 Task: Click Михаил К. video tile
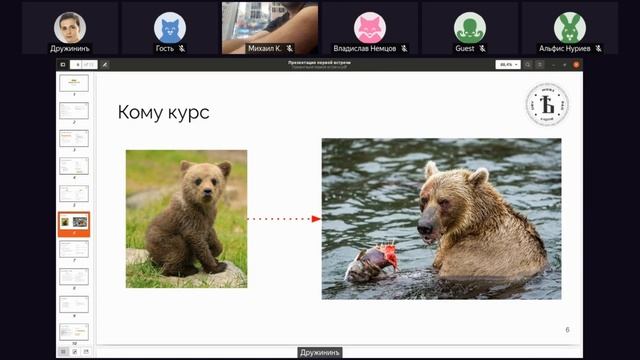(x=270, y=28)
